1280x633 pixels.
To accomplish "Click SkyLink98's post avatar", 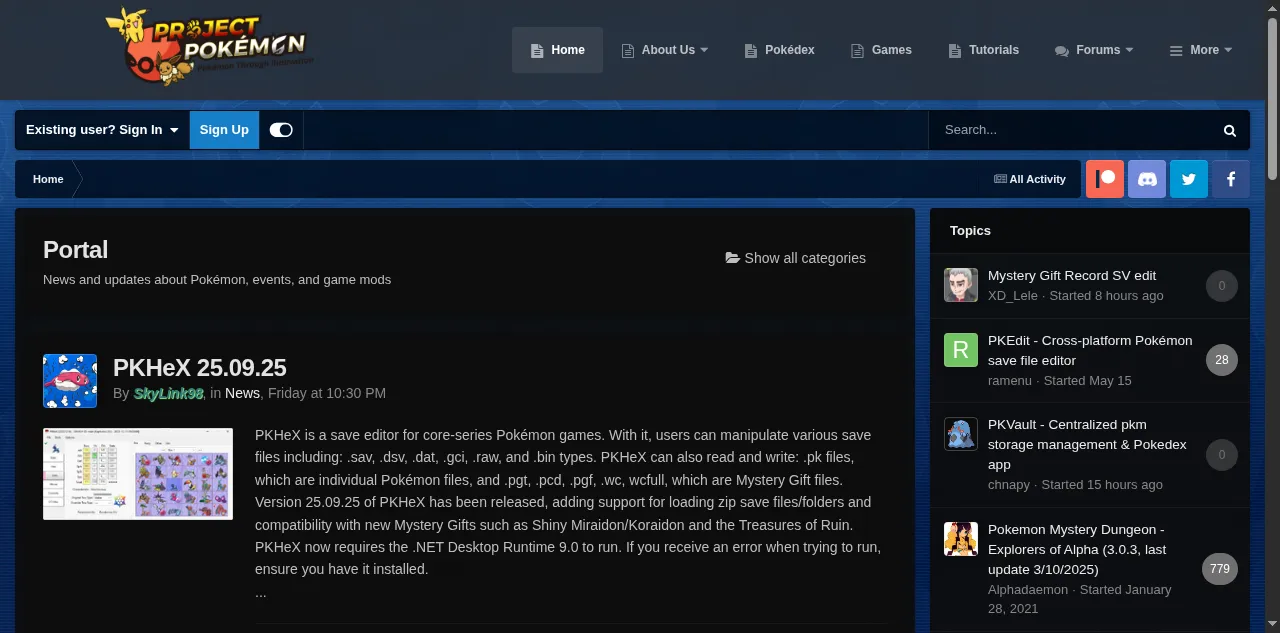I will 70,381.
